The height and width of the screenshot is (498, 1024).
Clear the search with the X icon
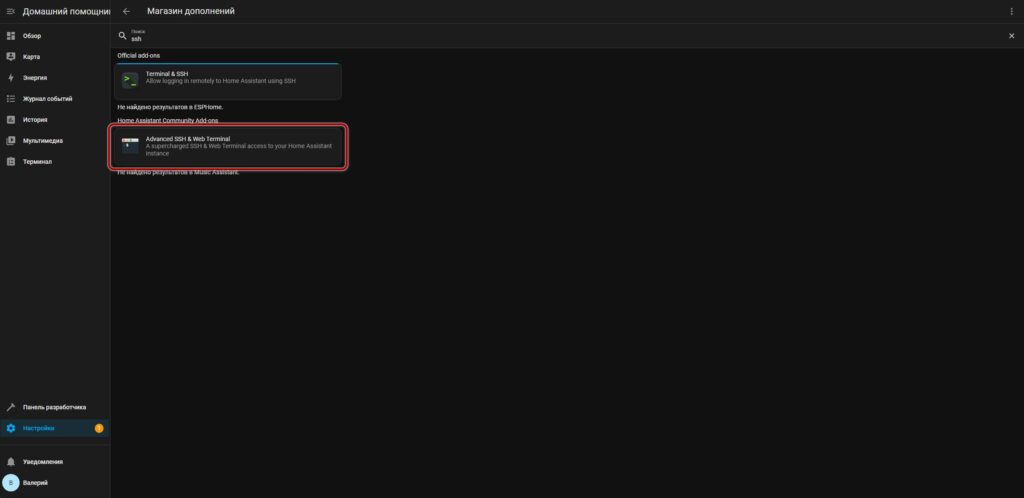(1011, 36)
